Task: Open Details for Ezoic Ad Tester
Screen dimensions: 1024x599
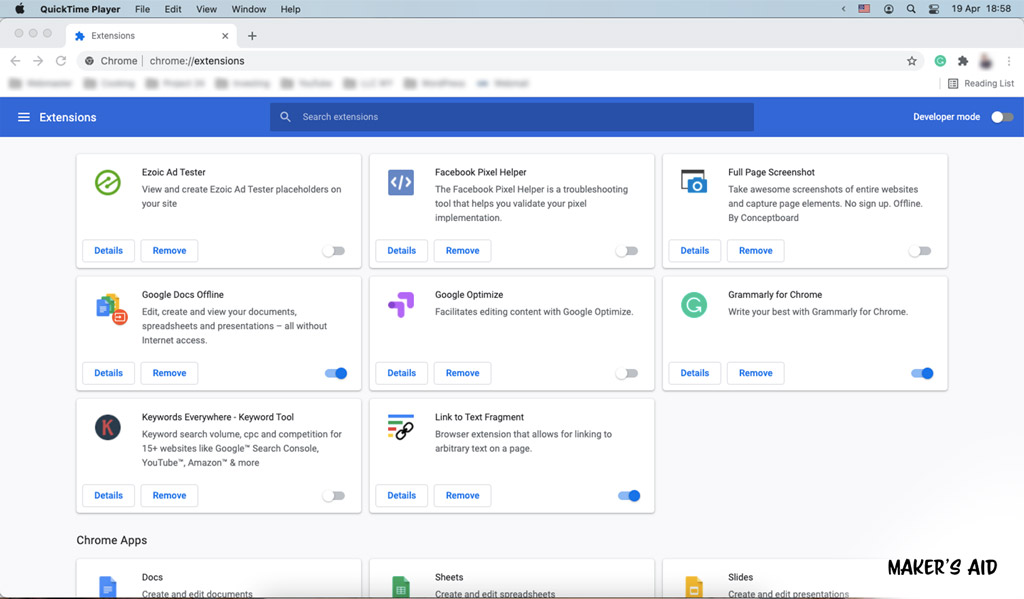Action: point(108,251)
